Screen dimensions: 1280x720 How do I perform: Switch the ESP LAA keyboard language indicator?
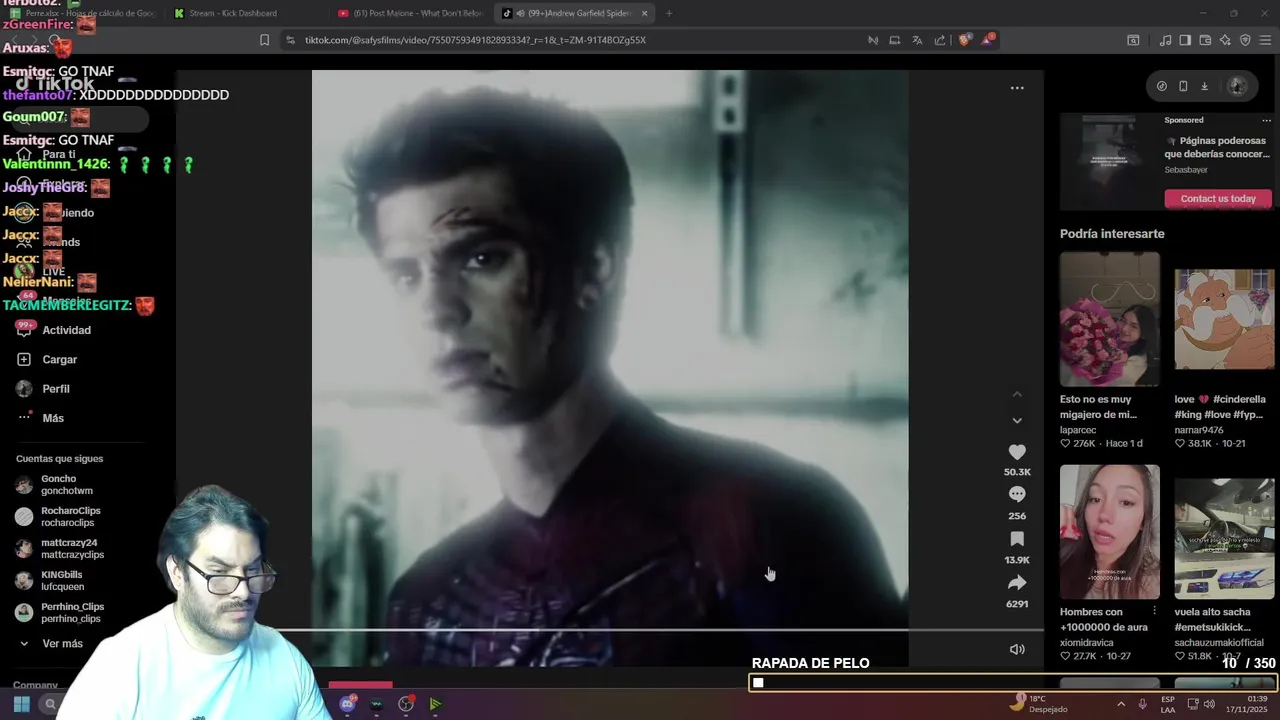pyautogui.click(x=1168, y=704)
